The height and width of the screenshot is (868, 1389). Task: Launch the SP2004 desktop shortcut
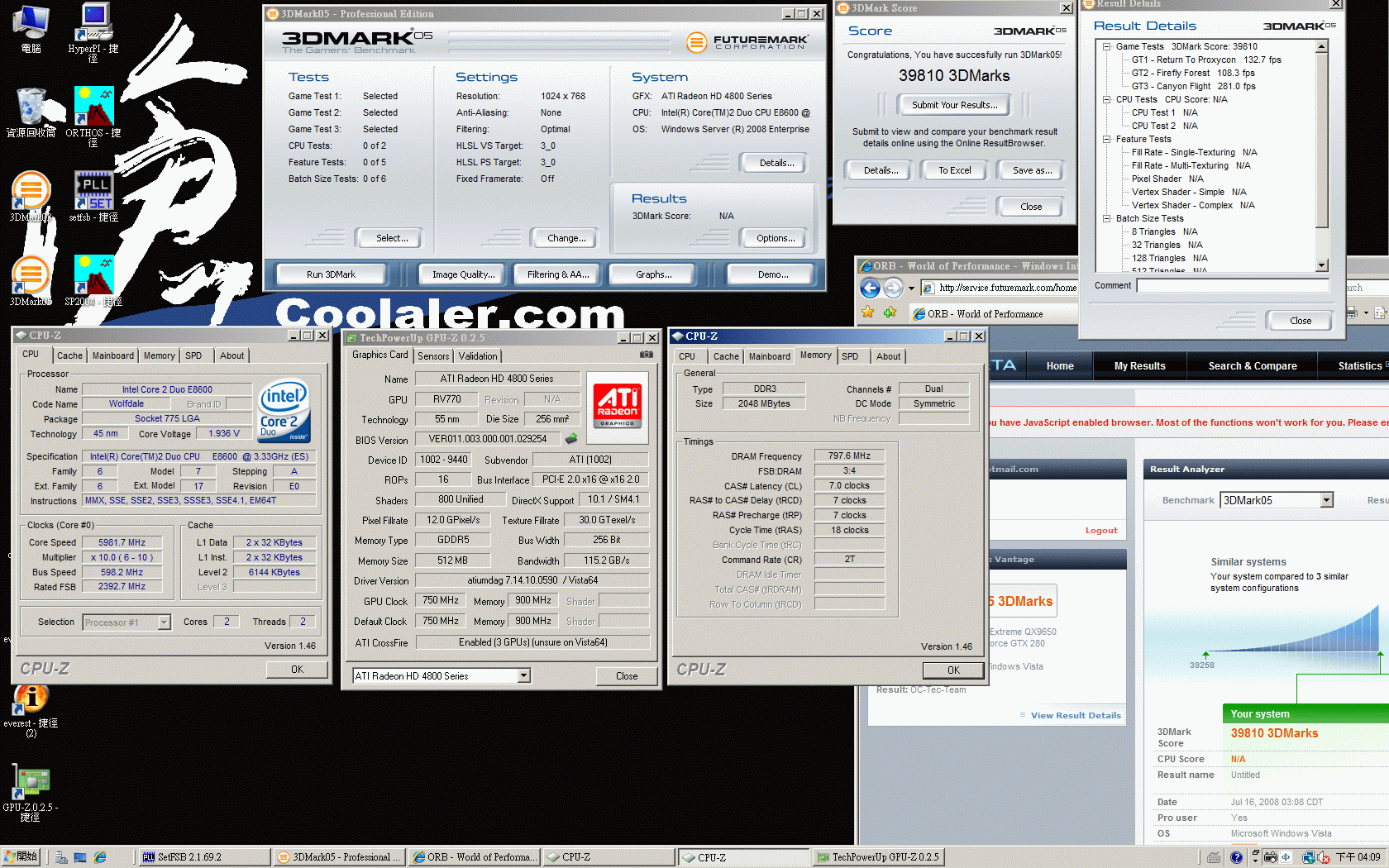(x=93, y=281)
